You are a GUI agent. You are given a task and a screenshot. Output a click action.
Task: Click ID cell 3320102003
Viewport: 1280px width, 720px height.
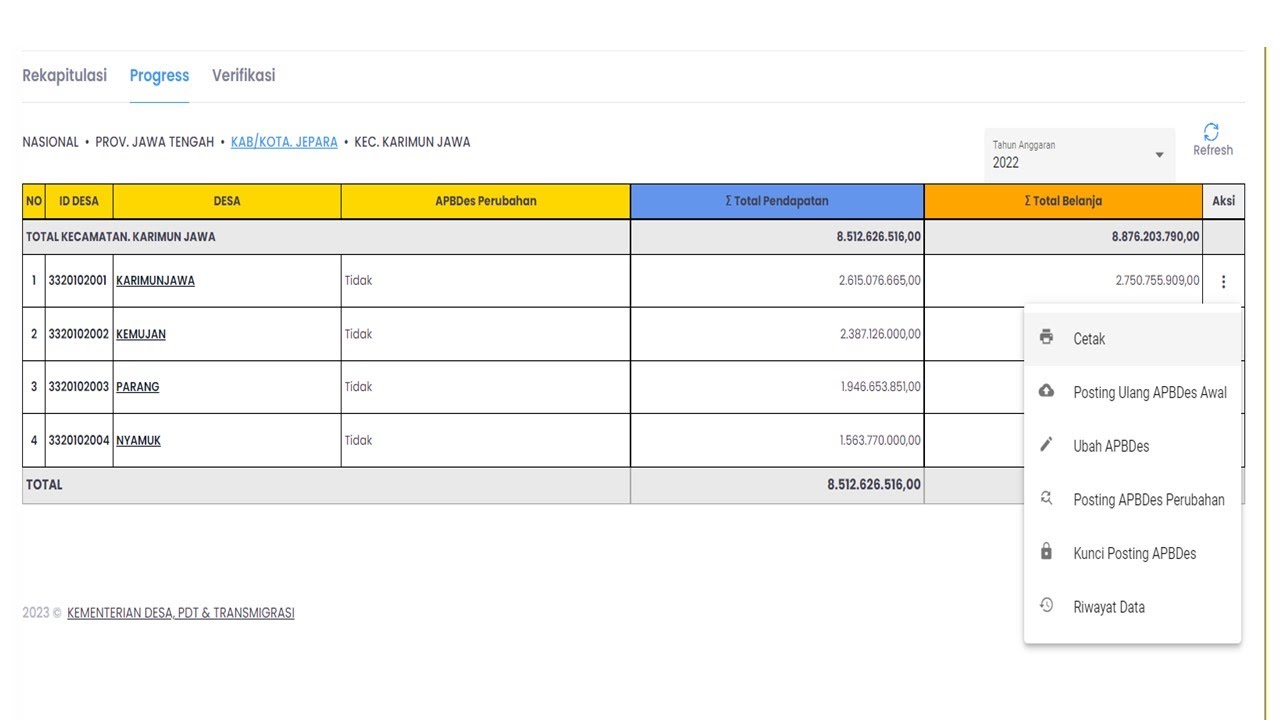[x=78, y=387]
